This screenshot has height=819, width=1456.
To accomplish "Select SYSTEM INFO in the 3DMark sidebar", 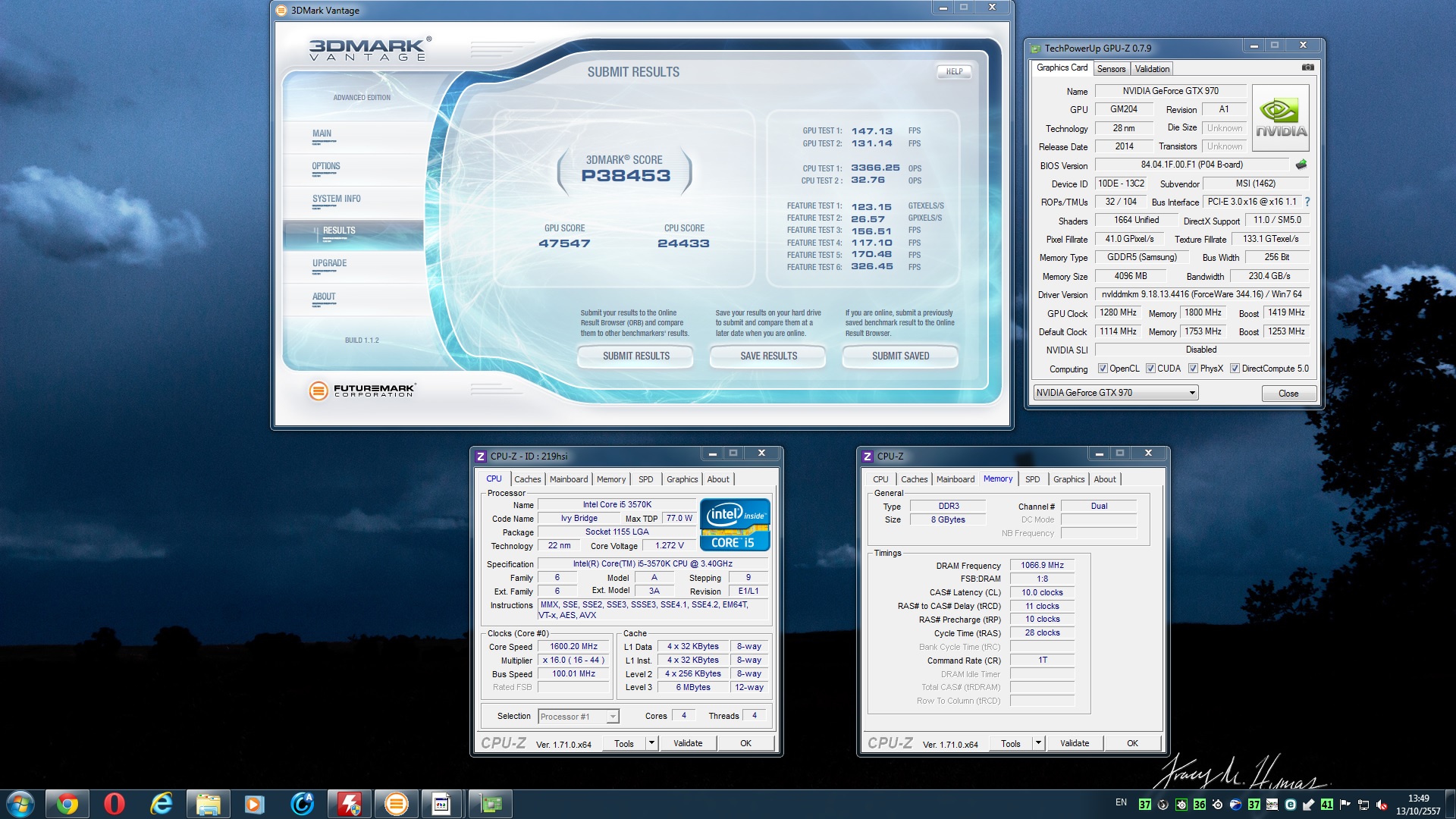I will point(336,199).
